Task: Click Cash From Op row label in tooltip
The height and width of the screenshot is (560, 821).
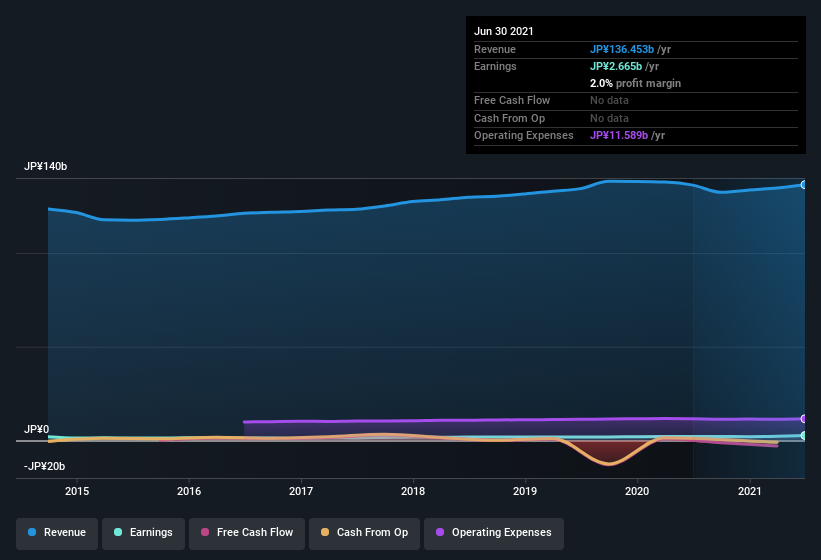Action: 509,118
